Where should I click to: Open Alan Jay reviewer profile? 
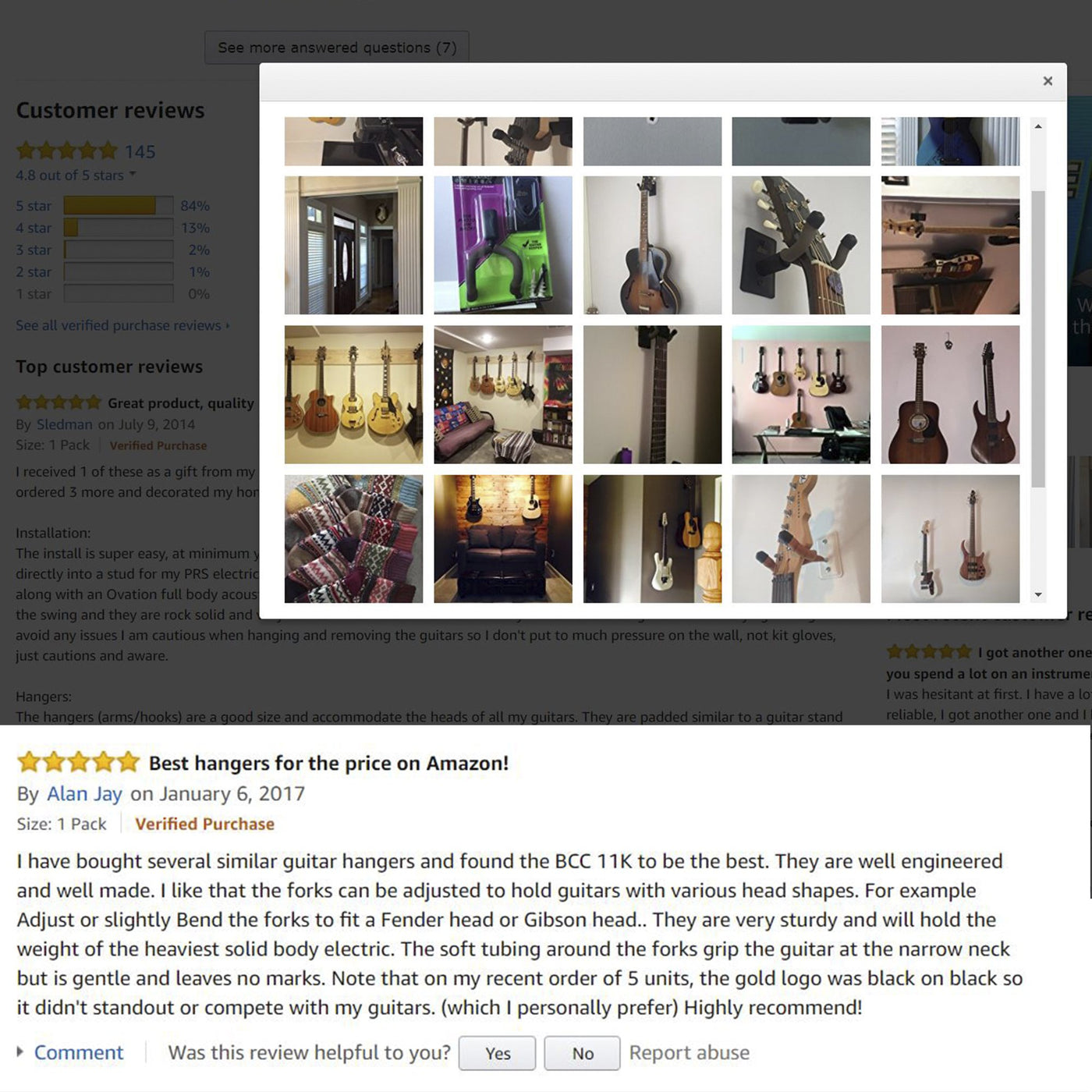click(x=84, y=794)
